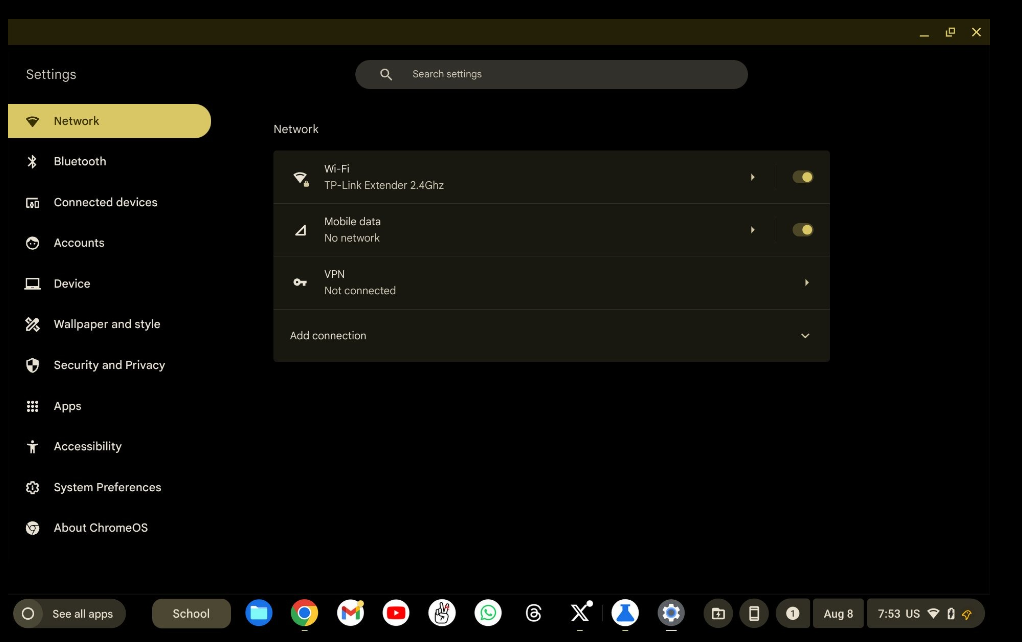Disable the Mobile data toggle
Viewport: 1022px width, 642px height.
[x=802, y=230]
